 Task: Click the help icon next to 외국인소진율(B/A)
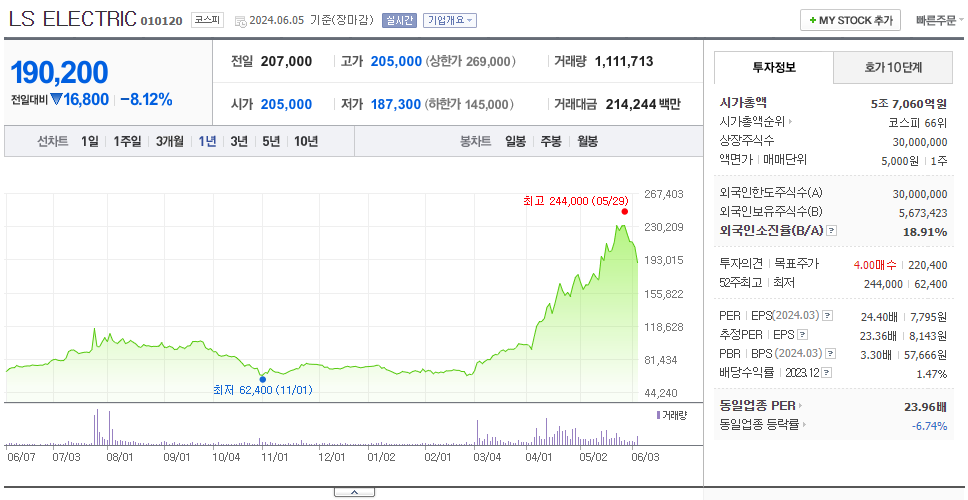click(x=832, y=231)
